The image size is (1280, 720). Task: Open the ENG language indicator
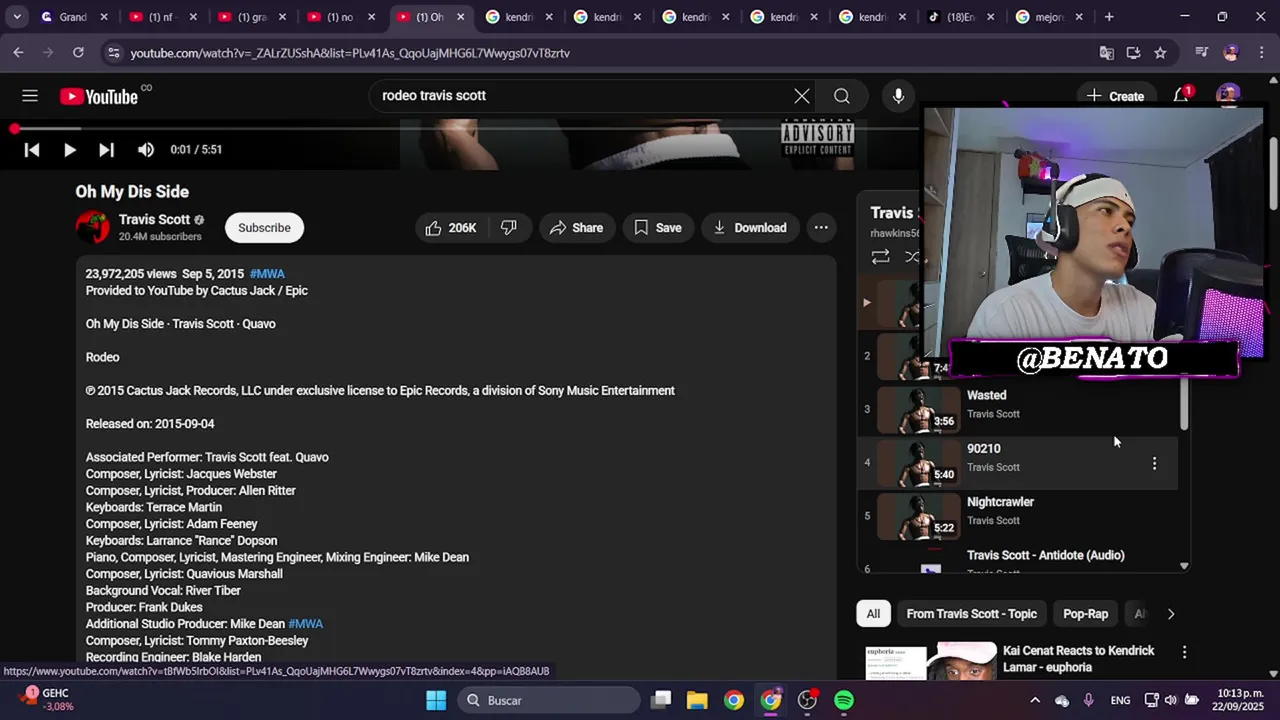coord(1119,700)
